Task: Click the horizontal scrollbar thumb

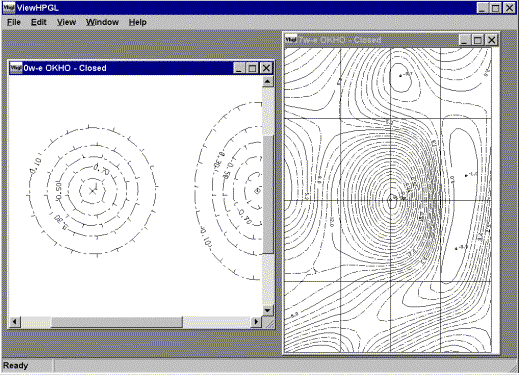Action: click(x=117, y=322)
